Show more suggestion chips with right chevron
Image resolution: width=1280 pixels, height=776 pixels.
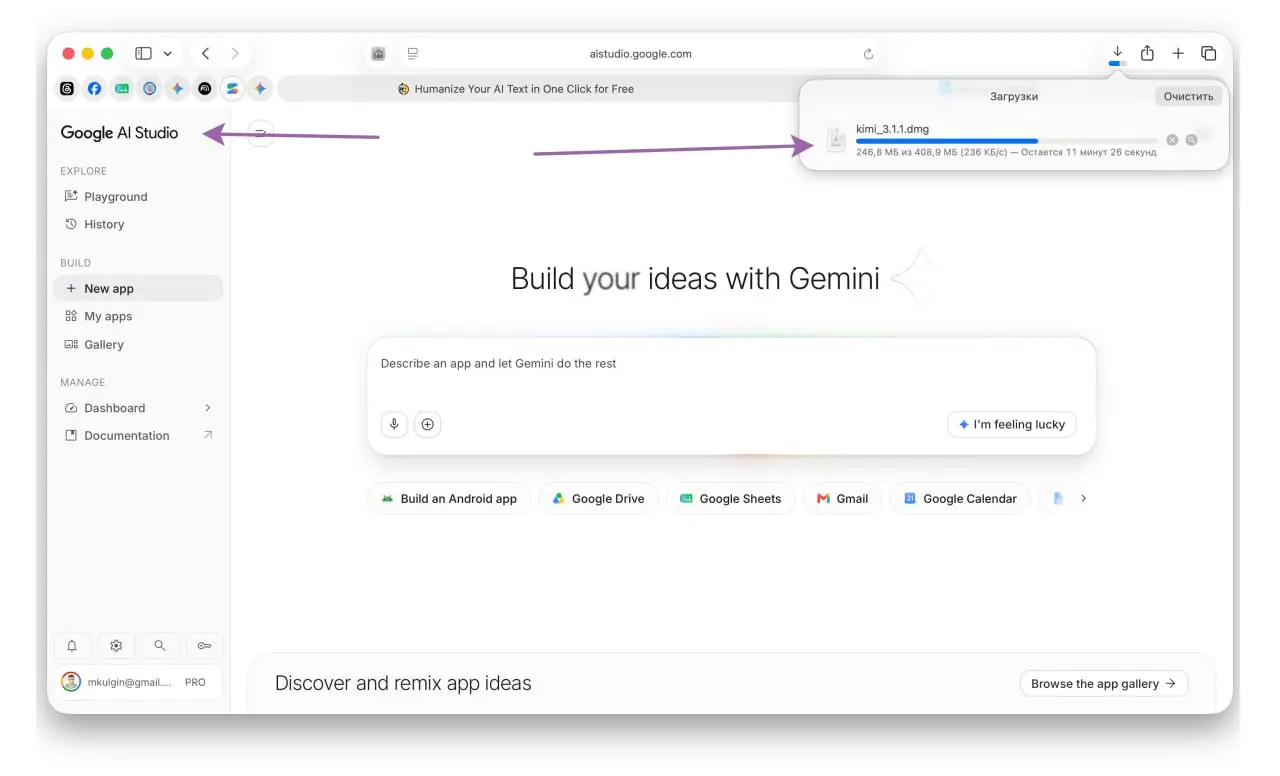pyautogui.click(x=1083, y=498)
